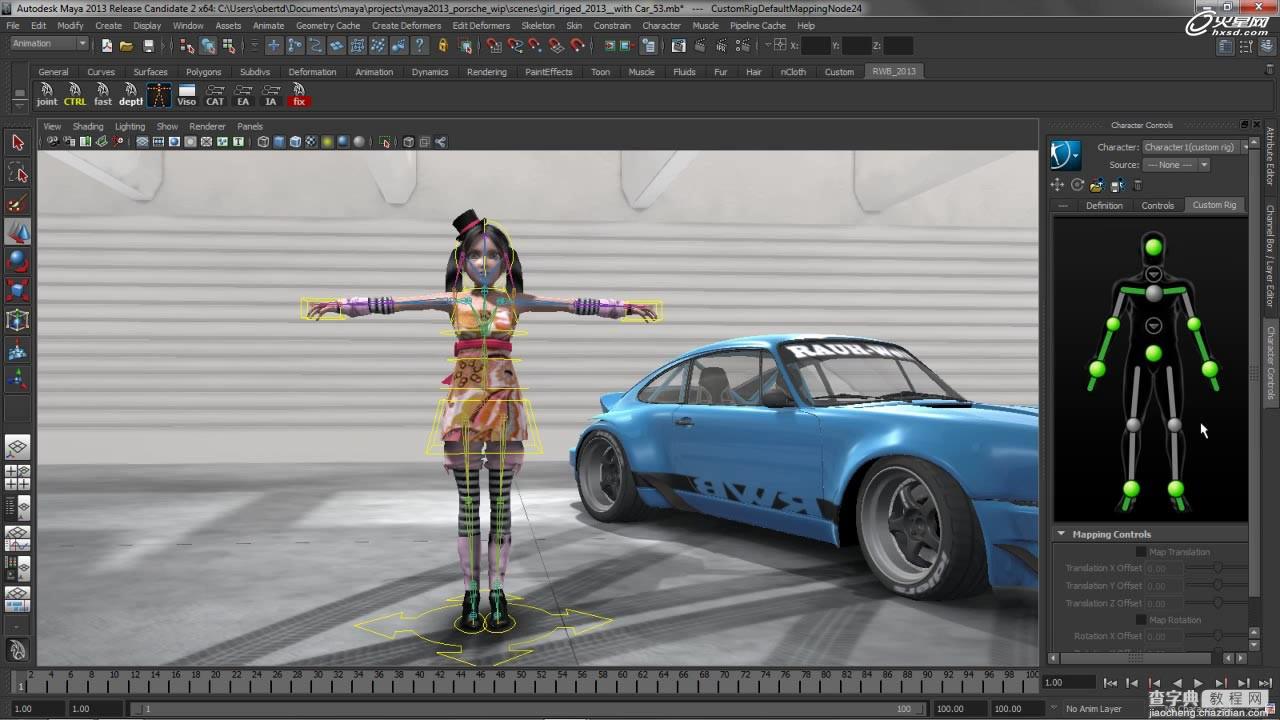Click the CAT shelf button
This screenshot has width=1280, height=720.
pyautogui.click(x=215, y=95)
